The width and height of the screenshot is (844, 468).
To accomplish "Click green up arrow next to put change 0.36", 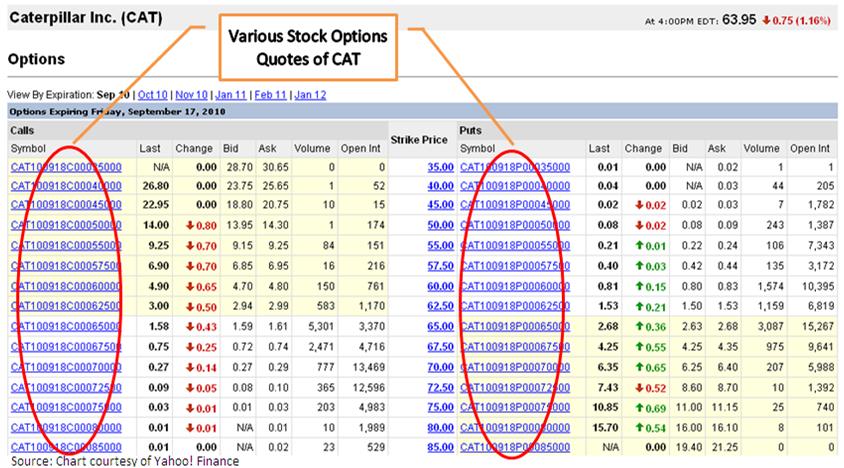I will (641, 326).
